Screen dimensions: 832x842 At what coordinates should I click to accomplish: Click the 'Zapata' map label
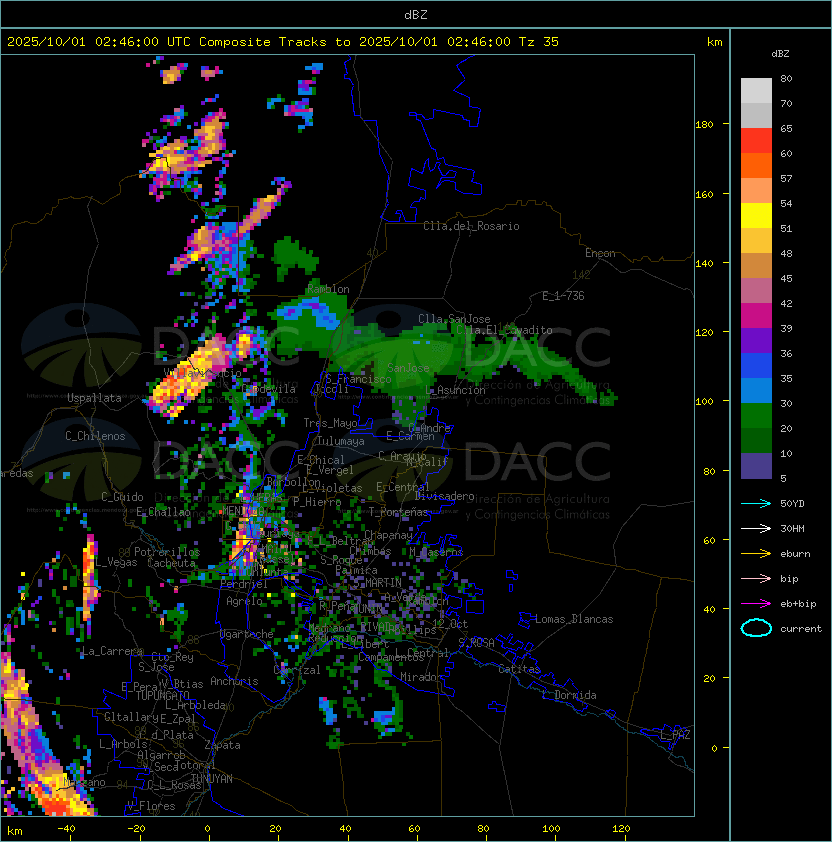click(x=222, y=745)
